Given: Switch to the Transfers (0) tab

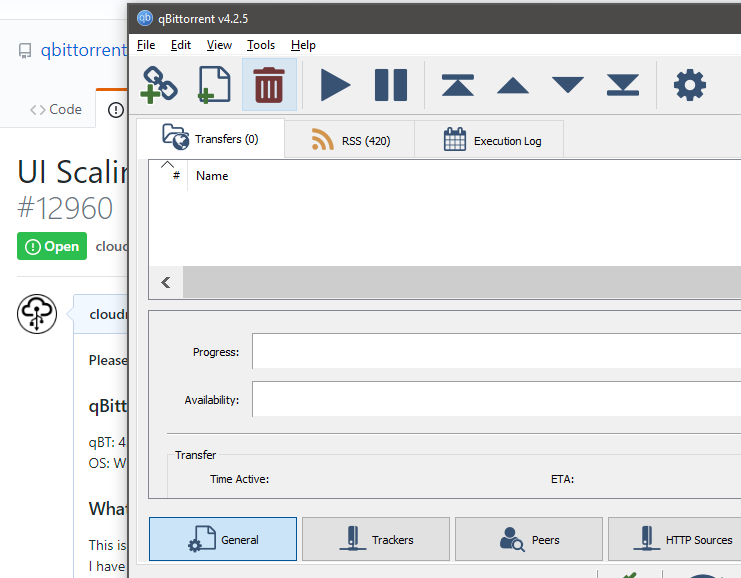Looking at the screenshot, I should 211,138.
